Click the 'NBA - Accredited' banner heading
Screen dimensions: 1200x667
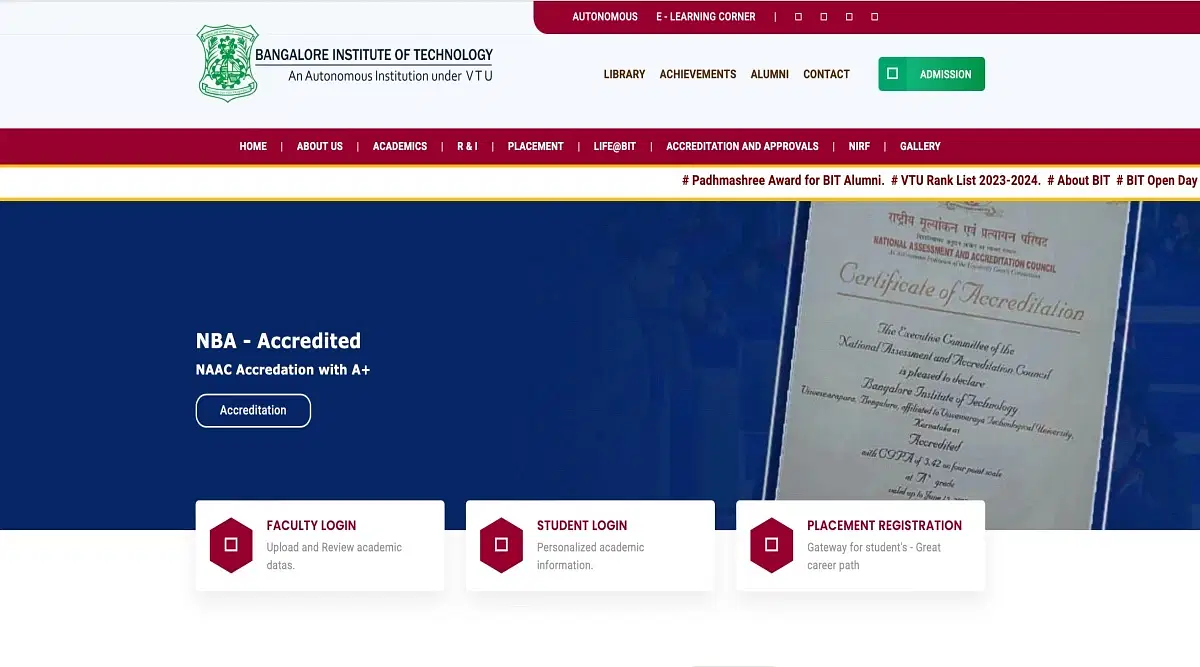tap(278, 341)
